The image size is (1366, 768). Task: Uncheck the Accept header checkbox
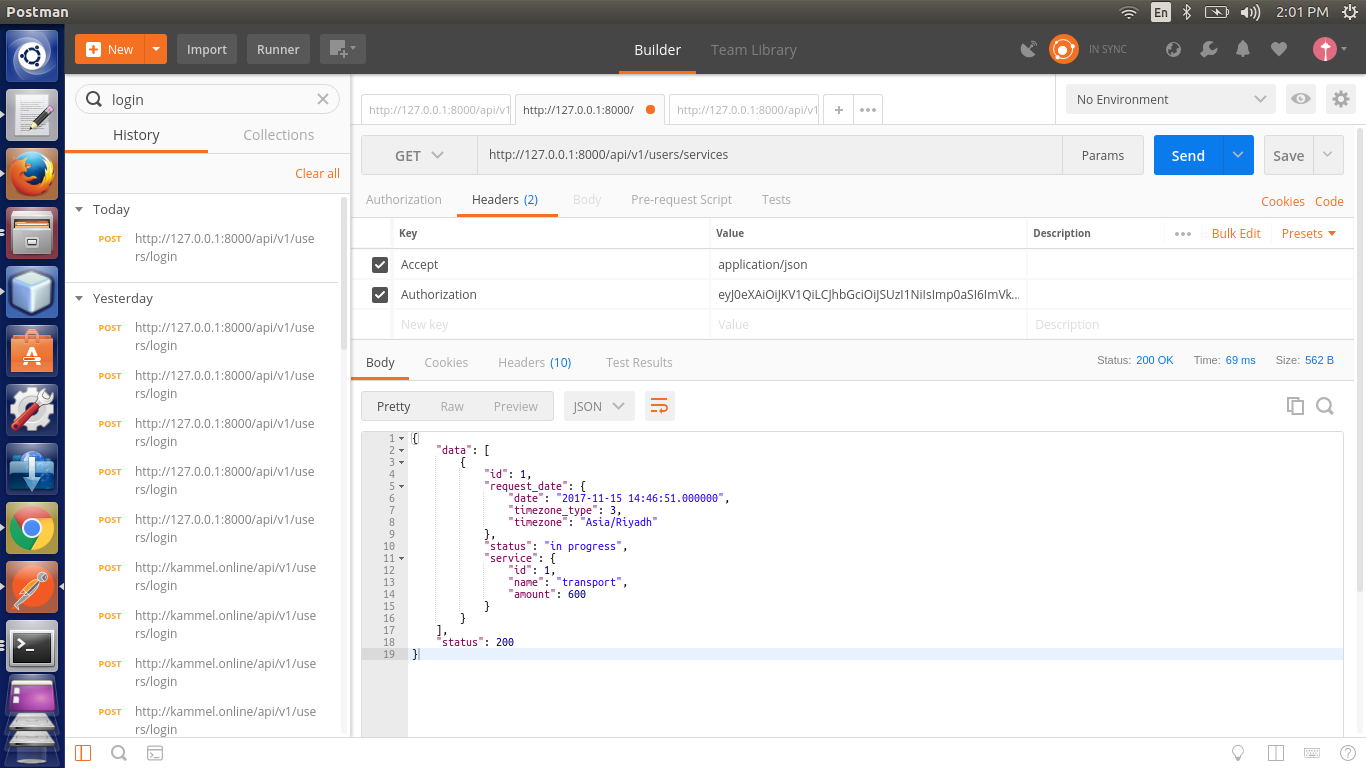point(379,265)
